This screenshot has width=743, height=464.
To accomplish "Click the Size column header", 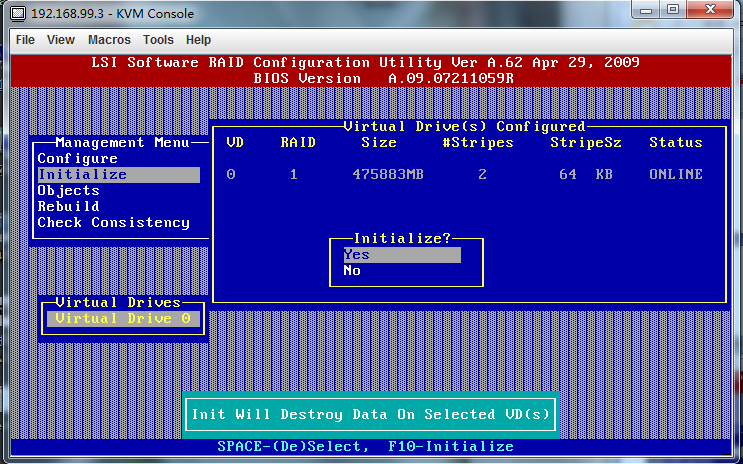I will click(379, 143).
